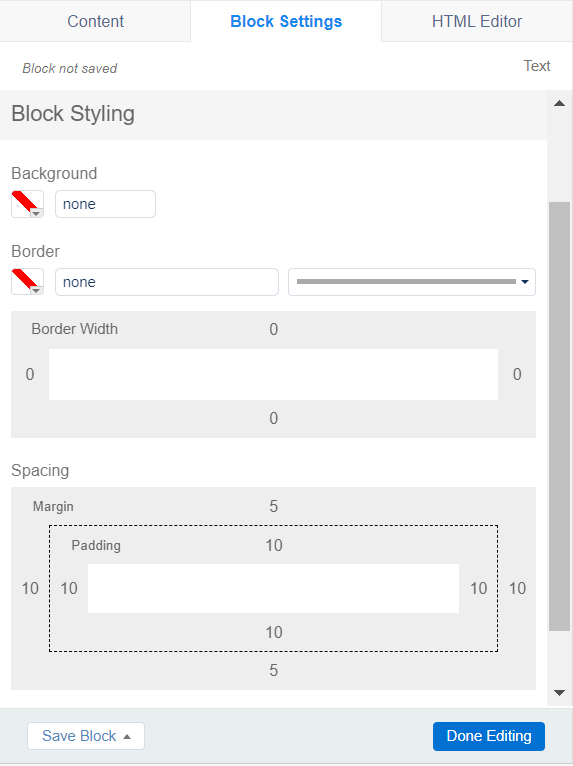Edit the bottom padding value
The height and width of the screenshot is (766, 573).
[274, 632]
